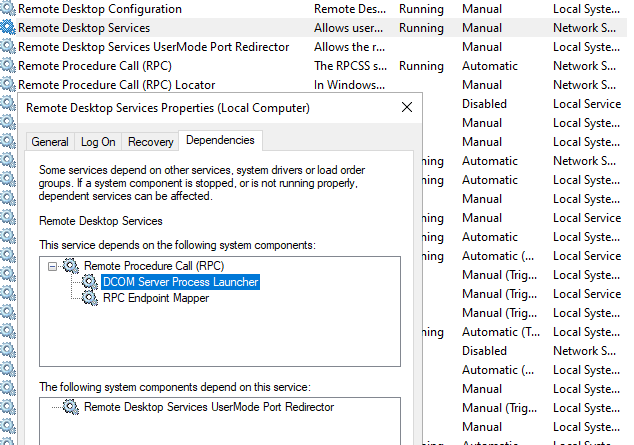The width and height of the screenshot is (634, 445).
Task: Click the 'In Windows...' description cell
Action: coord(349,85)
